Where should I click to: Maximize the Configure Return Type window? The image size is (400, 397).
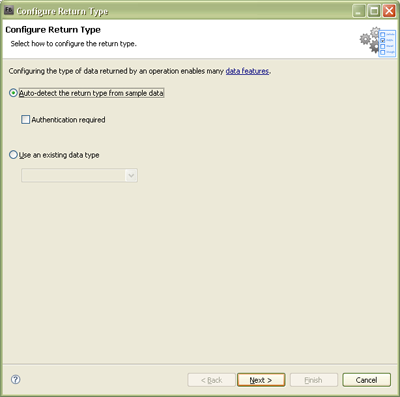pyautogui.click(x=374, y=11)
